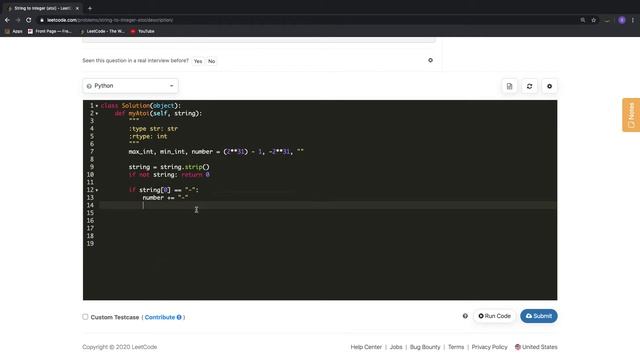
Task: Open the purple profile avatar
Action: [x=622, y=20]
